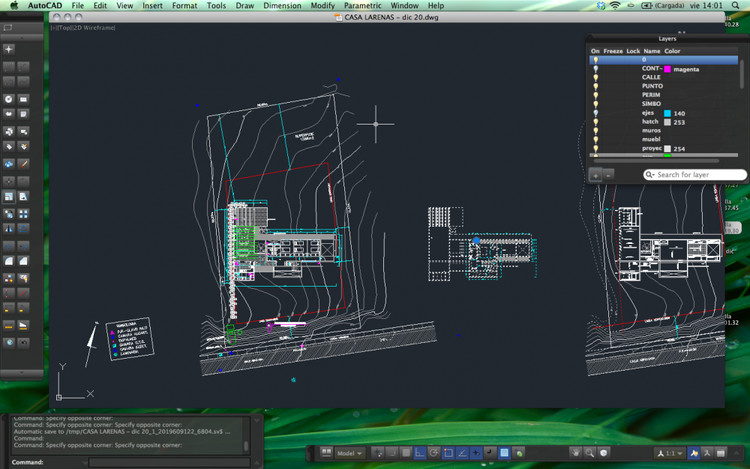
Task: Click the plus icon atop the tool palette
Action: 9,48
